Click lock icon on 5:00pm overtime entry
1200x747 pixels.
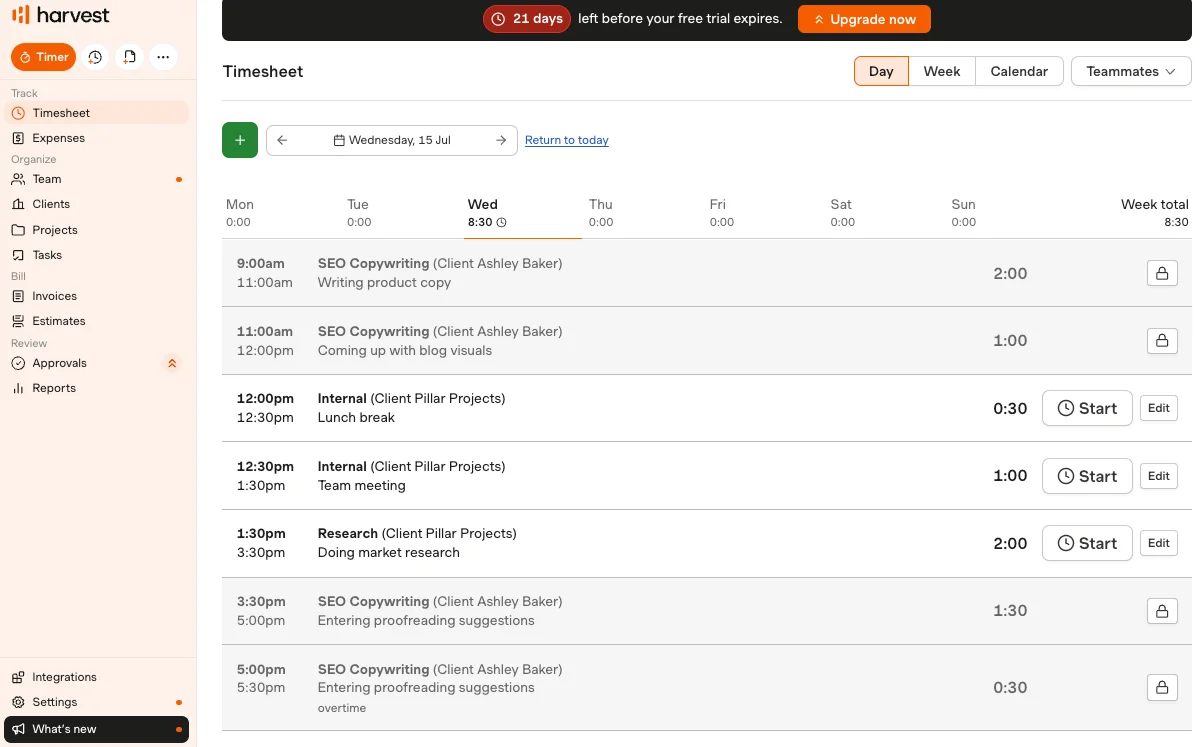point(1162,687)
